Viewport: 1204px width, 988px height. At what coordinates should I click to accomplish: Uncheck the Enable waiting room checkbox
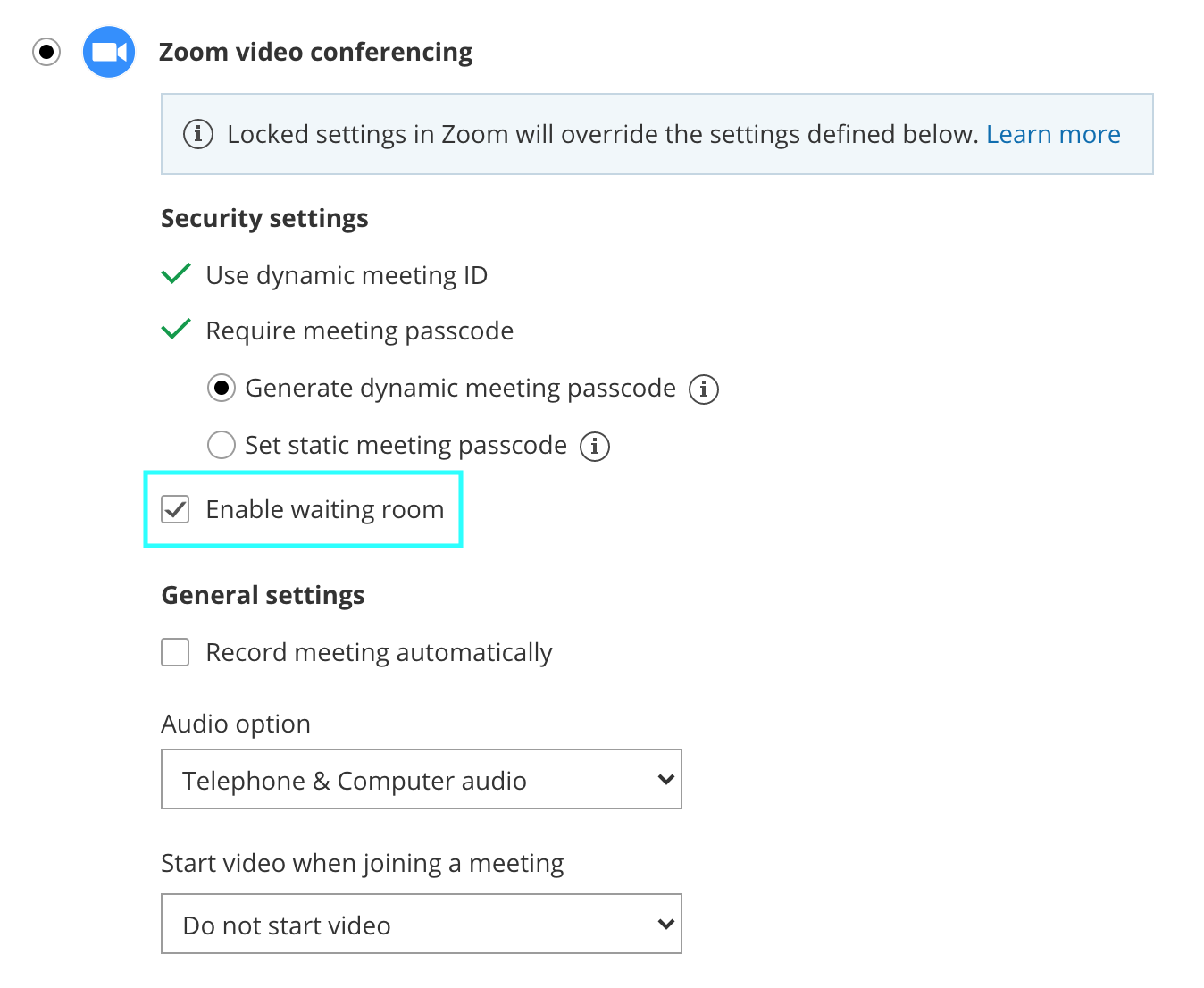coord(175,509)
